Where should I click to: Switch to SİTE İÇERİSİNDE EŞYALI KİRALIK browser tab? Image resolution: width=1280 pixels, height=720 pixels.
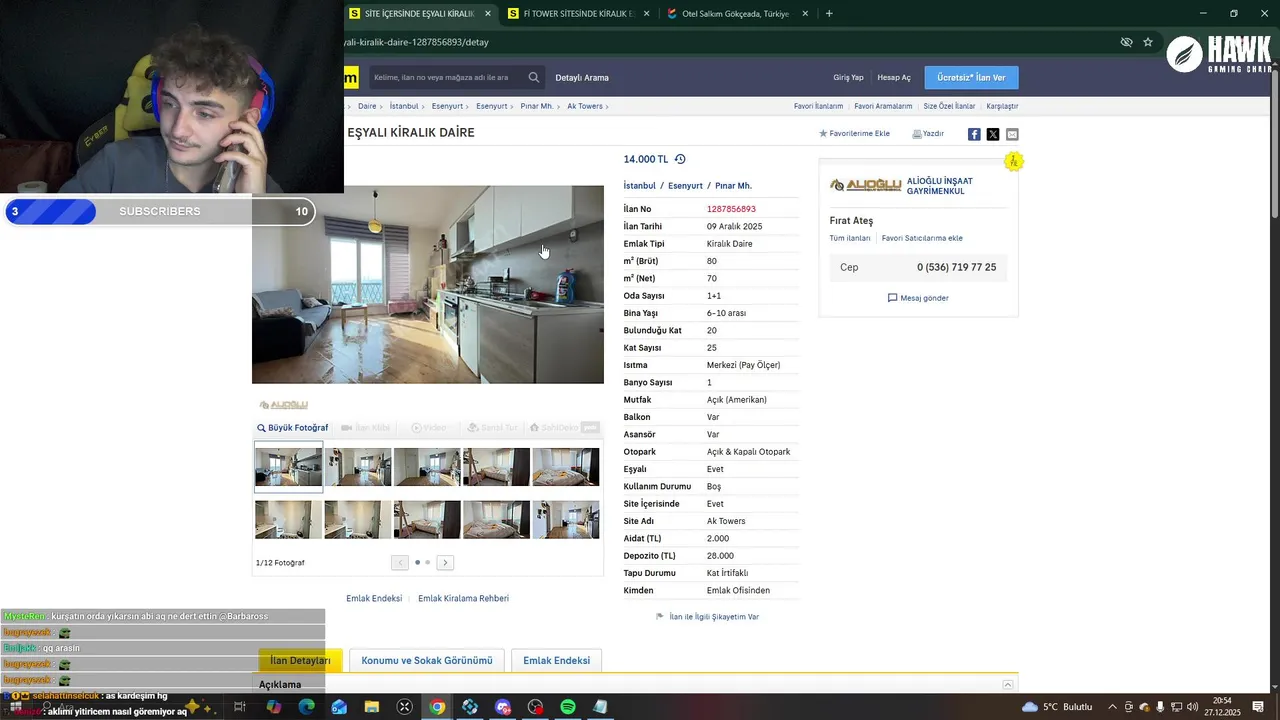pyautogui.click(x=419, y=14)
